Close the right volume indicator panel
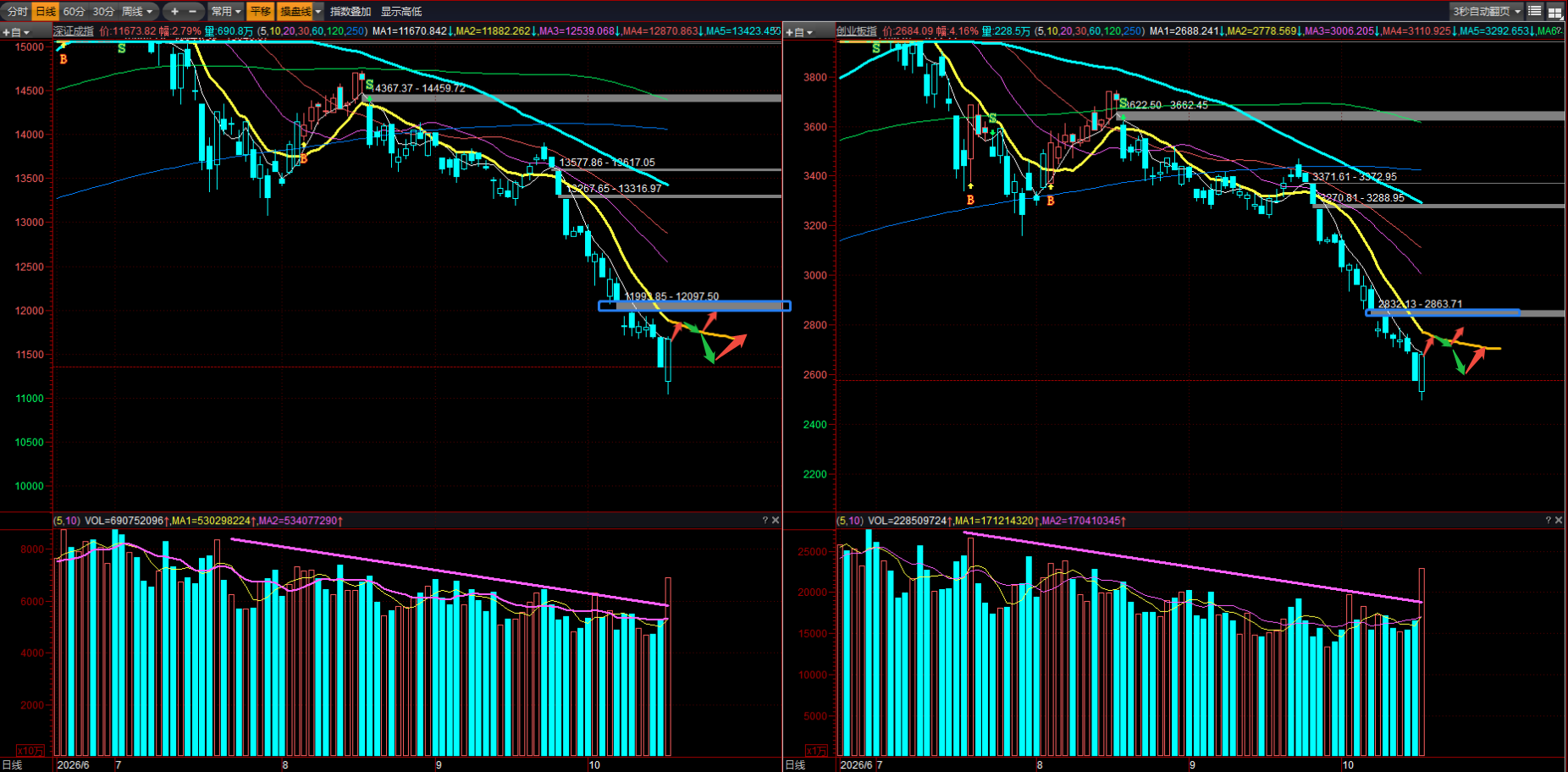The image size is (1568, 772). [x=1559, y=520]
